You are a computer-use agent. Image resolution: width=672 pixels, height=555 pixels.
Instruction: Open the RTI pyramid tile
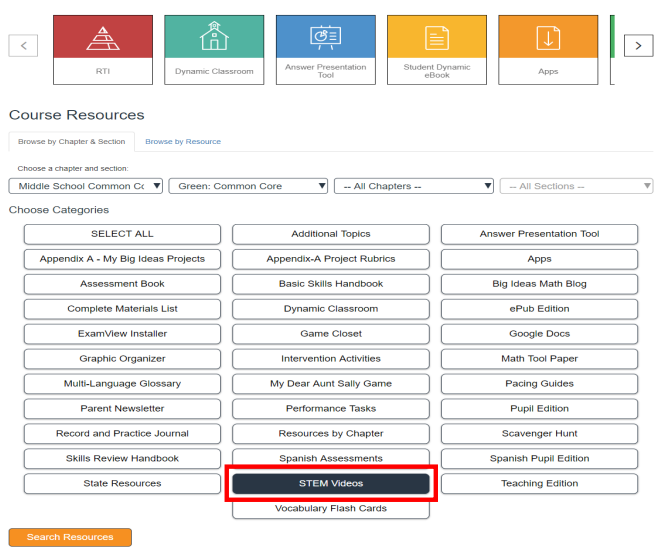click(x=103, y=50)
